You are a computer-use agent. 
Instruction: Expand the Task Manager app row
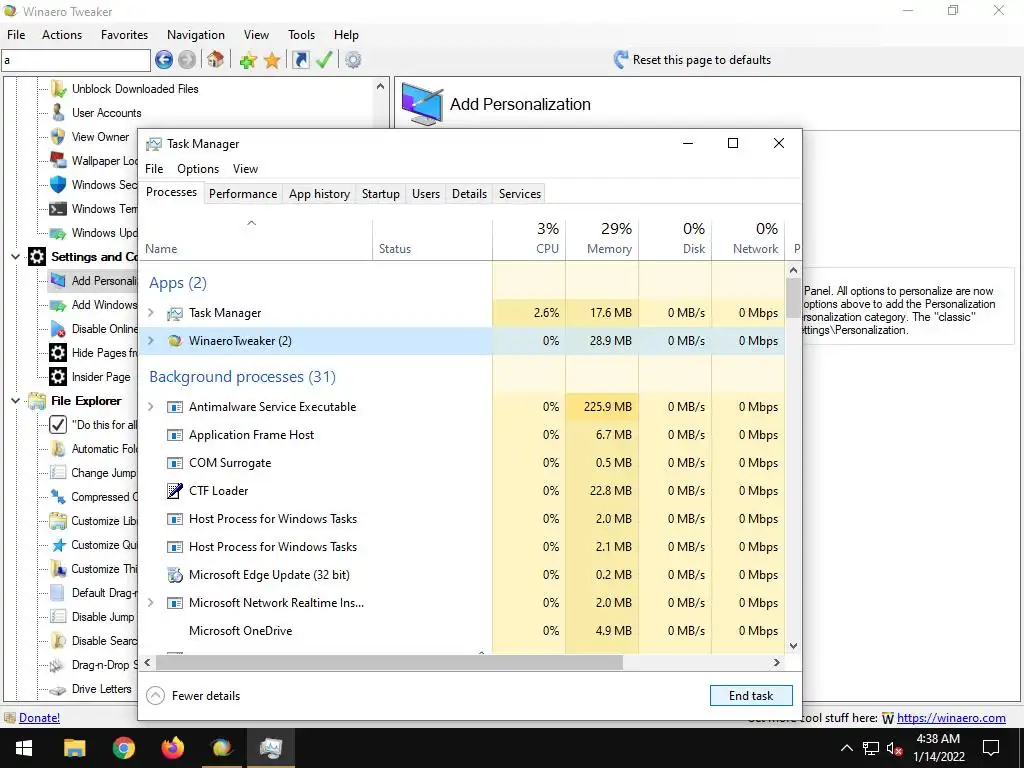click(151, 313)
